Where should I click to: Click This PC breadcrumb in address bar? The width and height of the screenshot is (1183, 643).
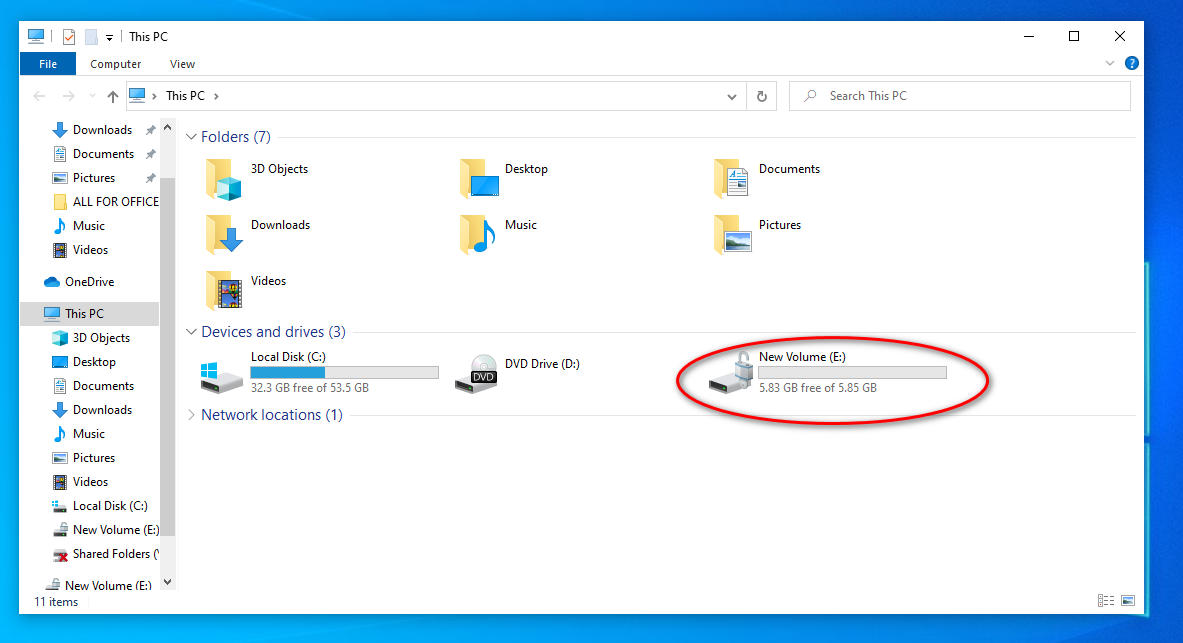click(186, 96)
